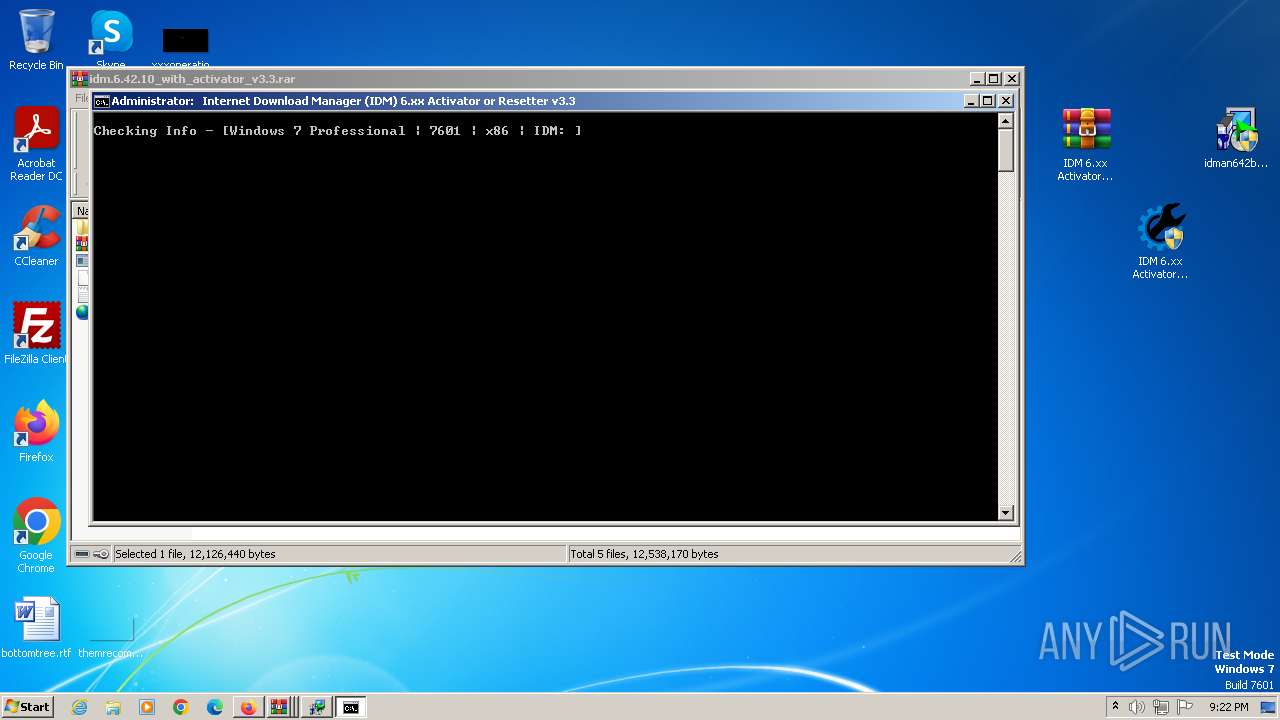This screenshot has height=720, width=1280.
Task: Switch to Firefox on the taskbar
Action: tap(248, 707)
